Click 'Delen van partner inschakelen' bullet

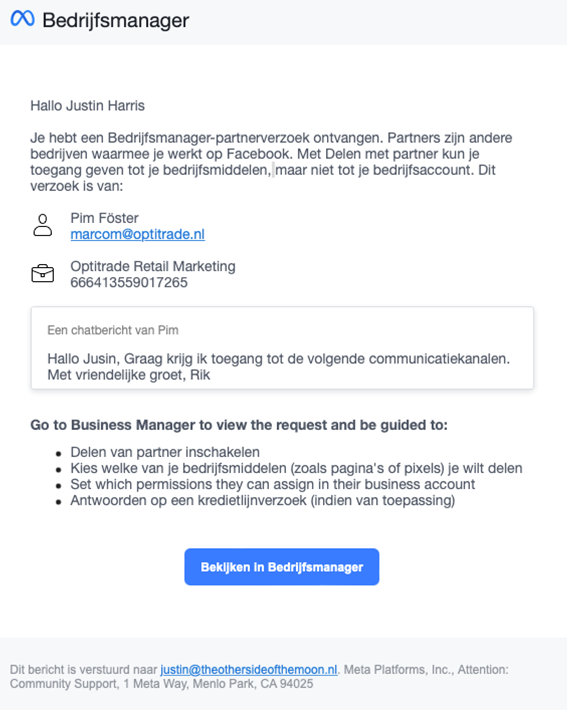tap(165, 452)
